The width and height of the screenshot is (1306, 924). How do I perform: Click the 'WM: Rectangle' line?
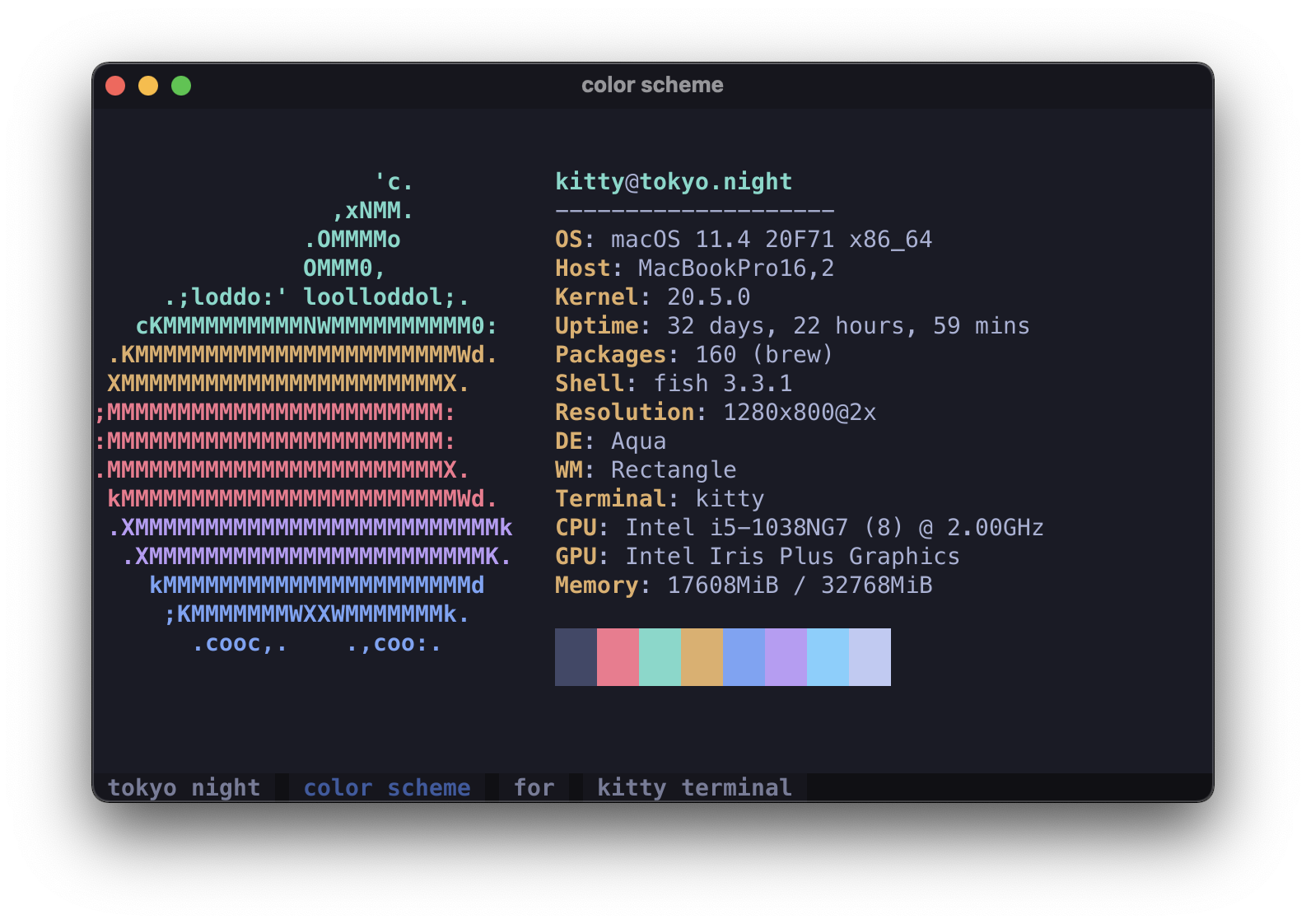[x=646, y=470]
